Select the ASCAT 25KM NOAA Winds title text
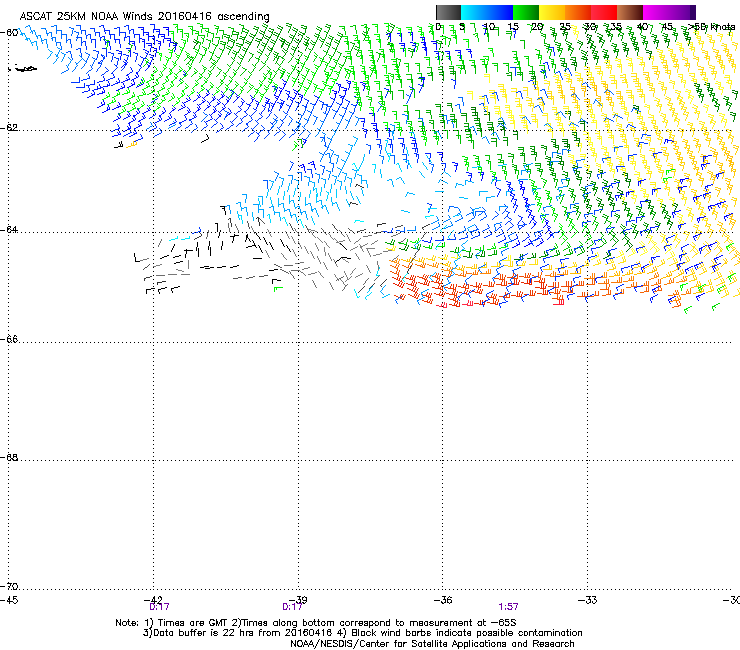This screenshot has width=740, height=650. (144, 16)
